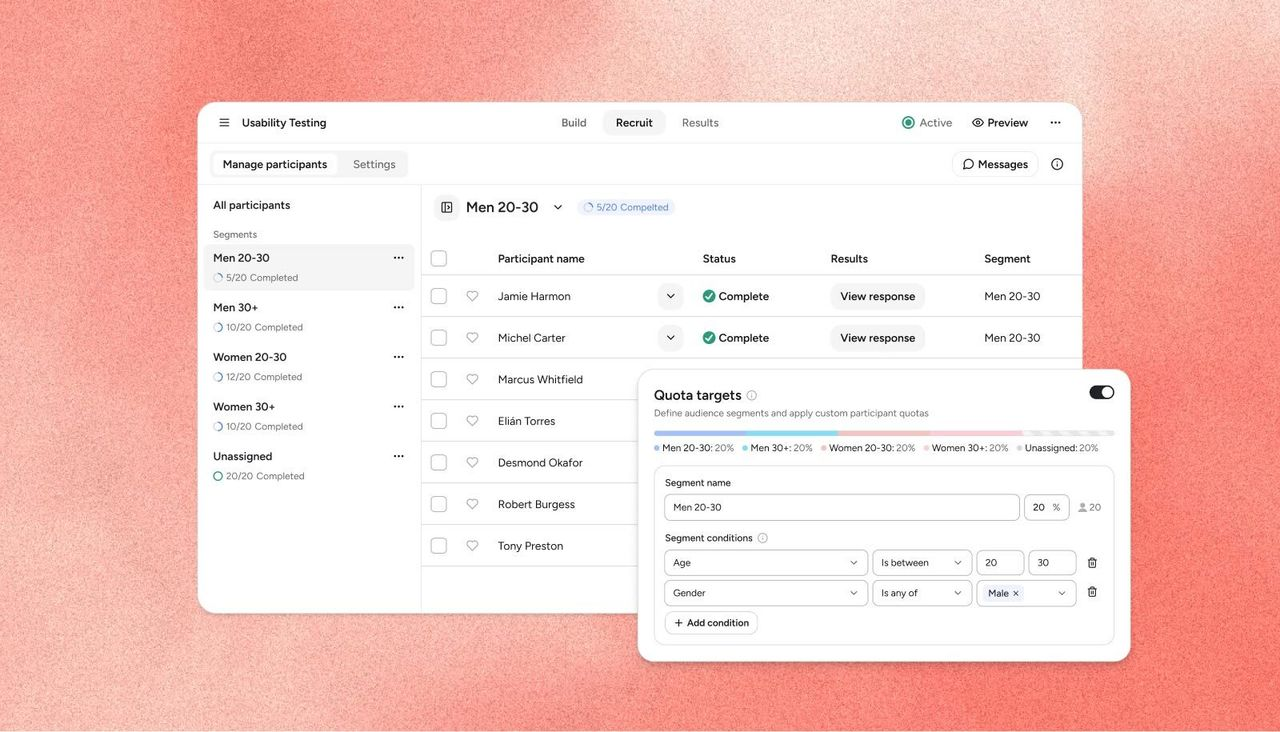Screen dimensions: 1280x732
Task: Select the checkbox for Desmond Okafor
Action: 439,463
